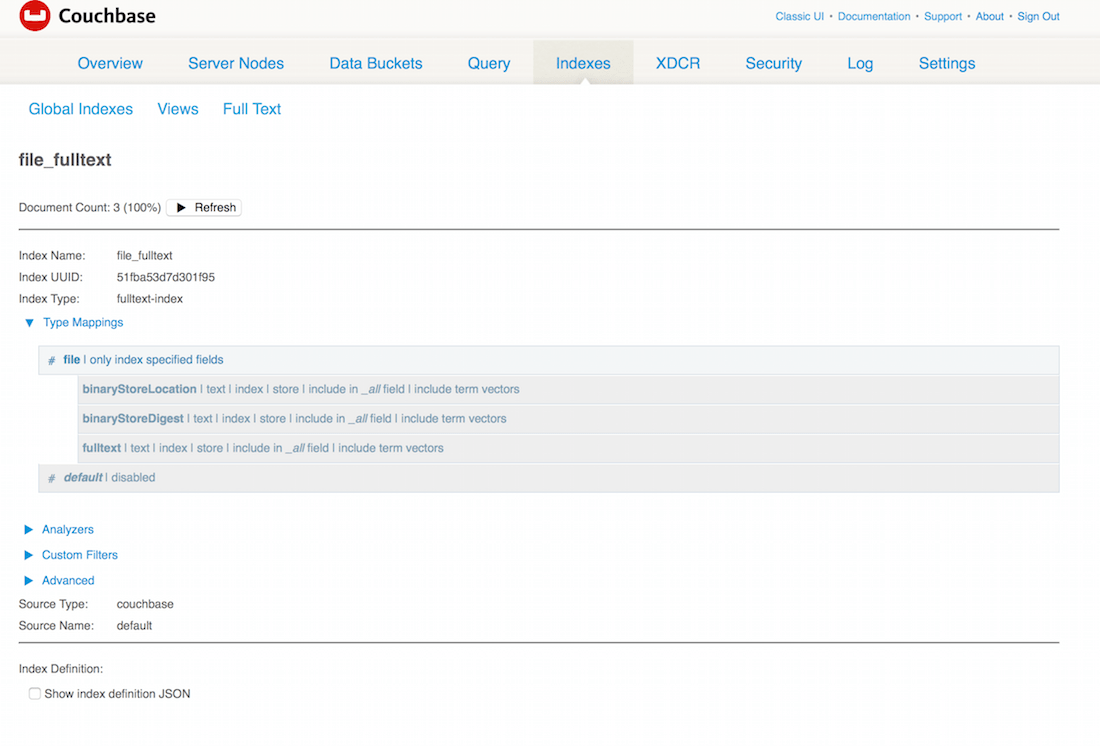This screenshot has width=1100, height=746.
Task: Enable the Show index definition JSON checkbox
Action: (34, 693)
